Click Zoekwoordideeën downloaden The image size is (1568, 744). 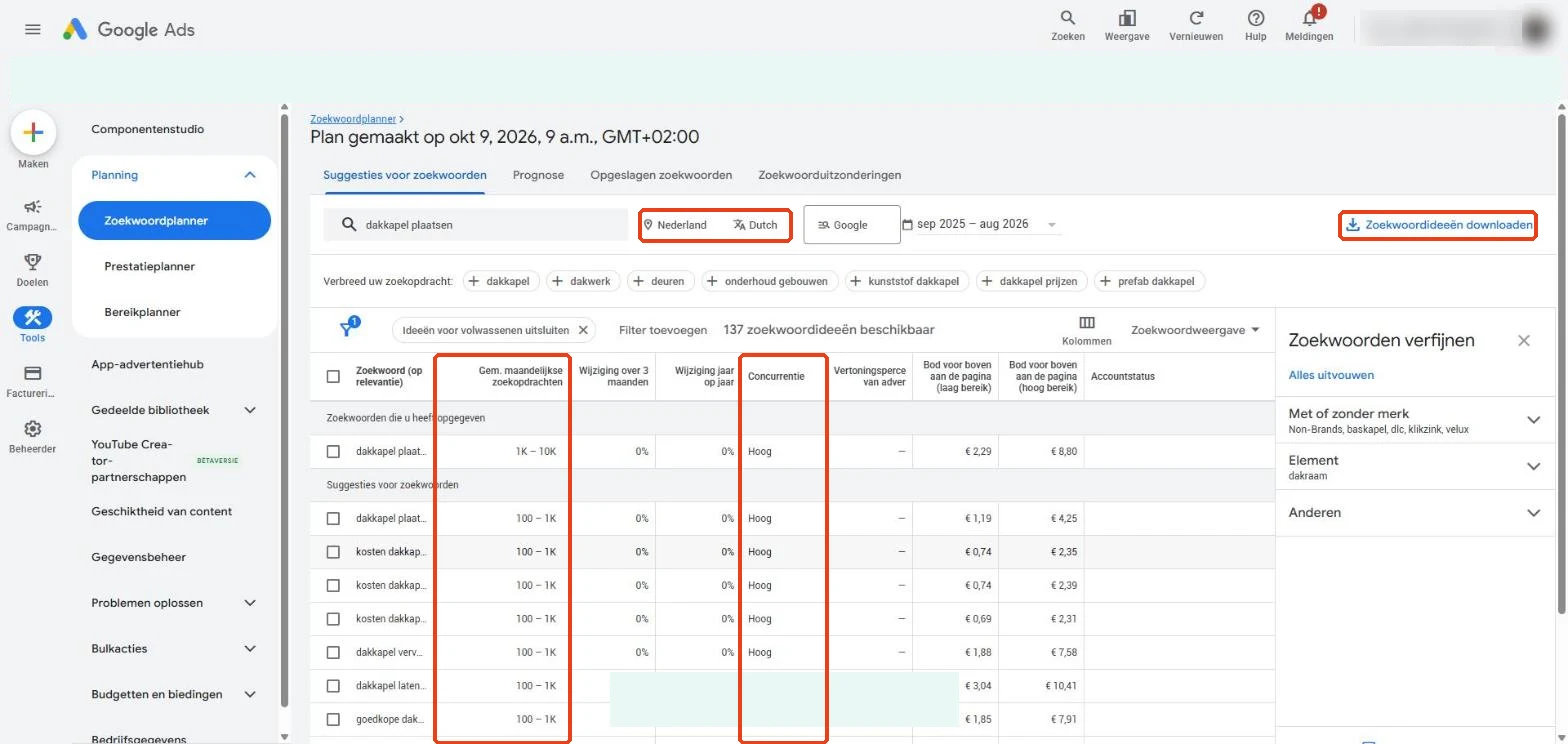click(x=1438, y=225)
